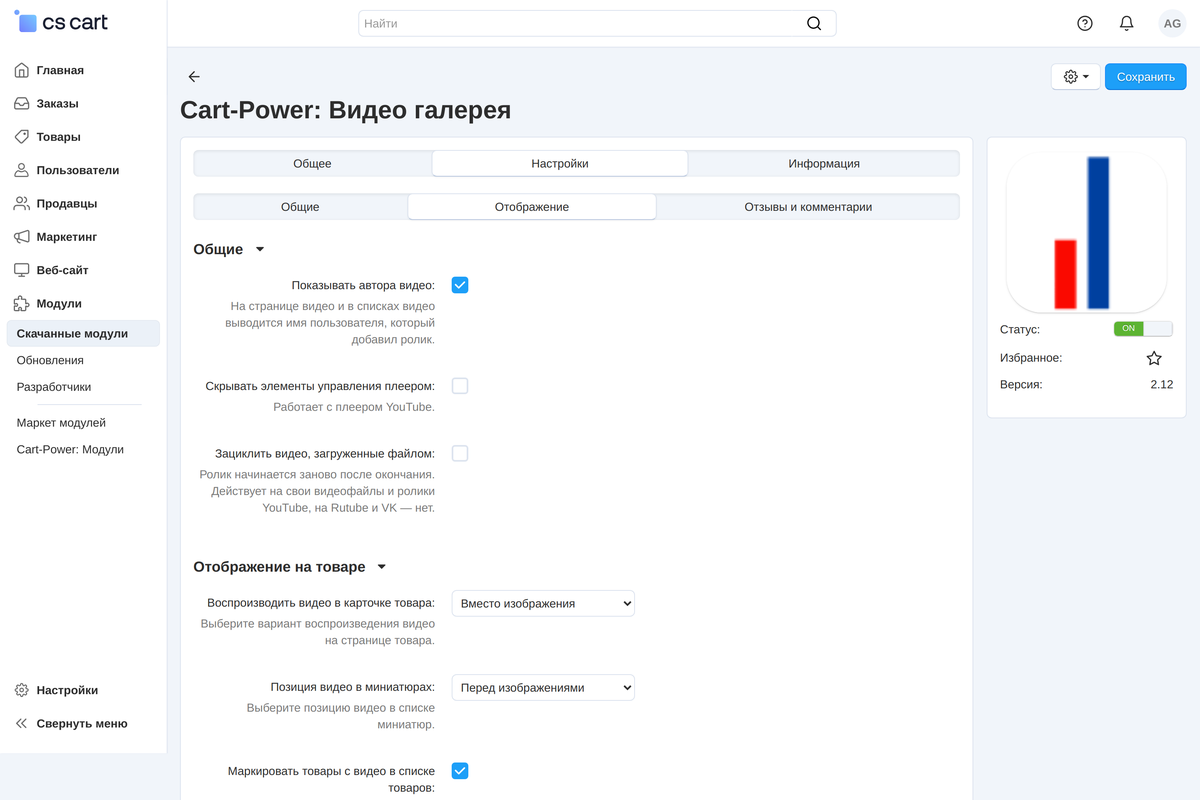Click the person icon beside Пользователи
The image size is (1200, 800).
click(x=22, y=171)
